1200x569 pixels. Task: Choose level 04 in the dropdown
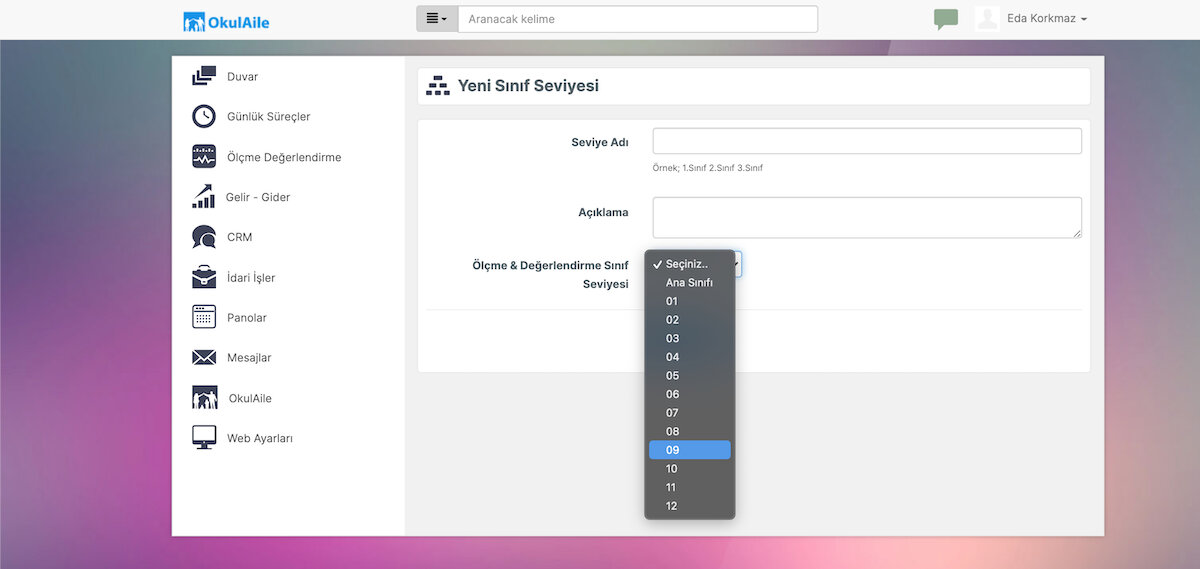(690, 357)
